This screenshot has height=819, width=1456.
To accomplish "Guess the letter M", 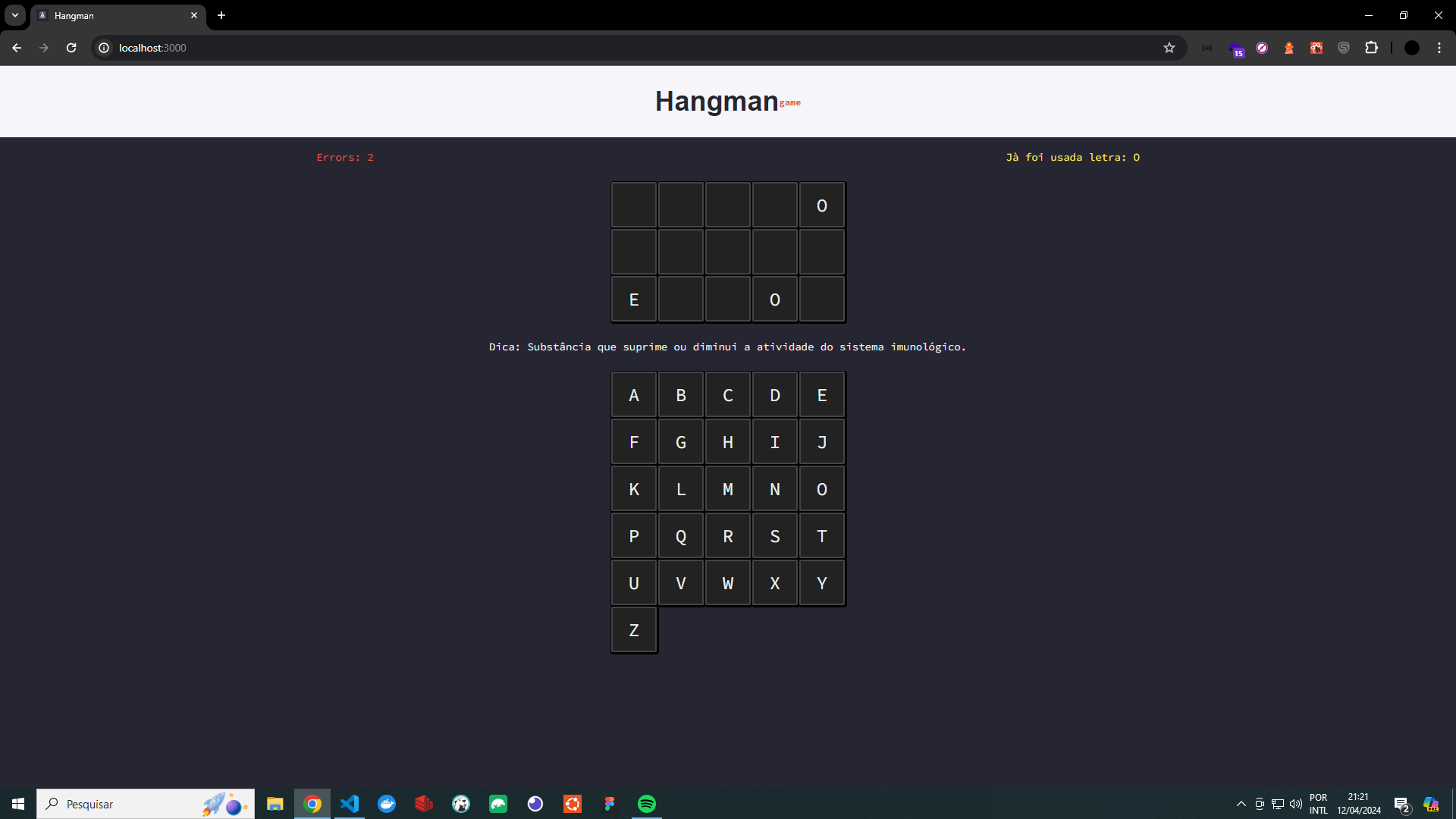I will tap(727, 489).
